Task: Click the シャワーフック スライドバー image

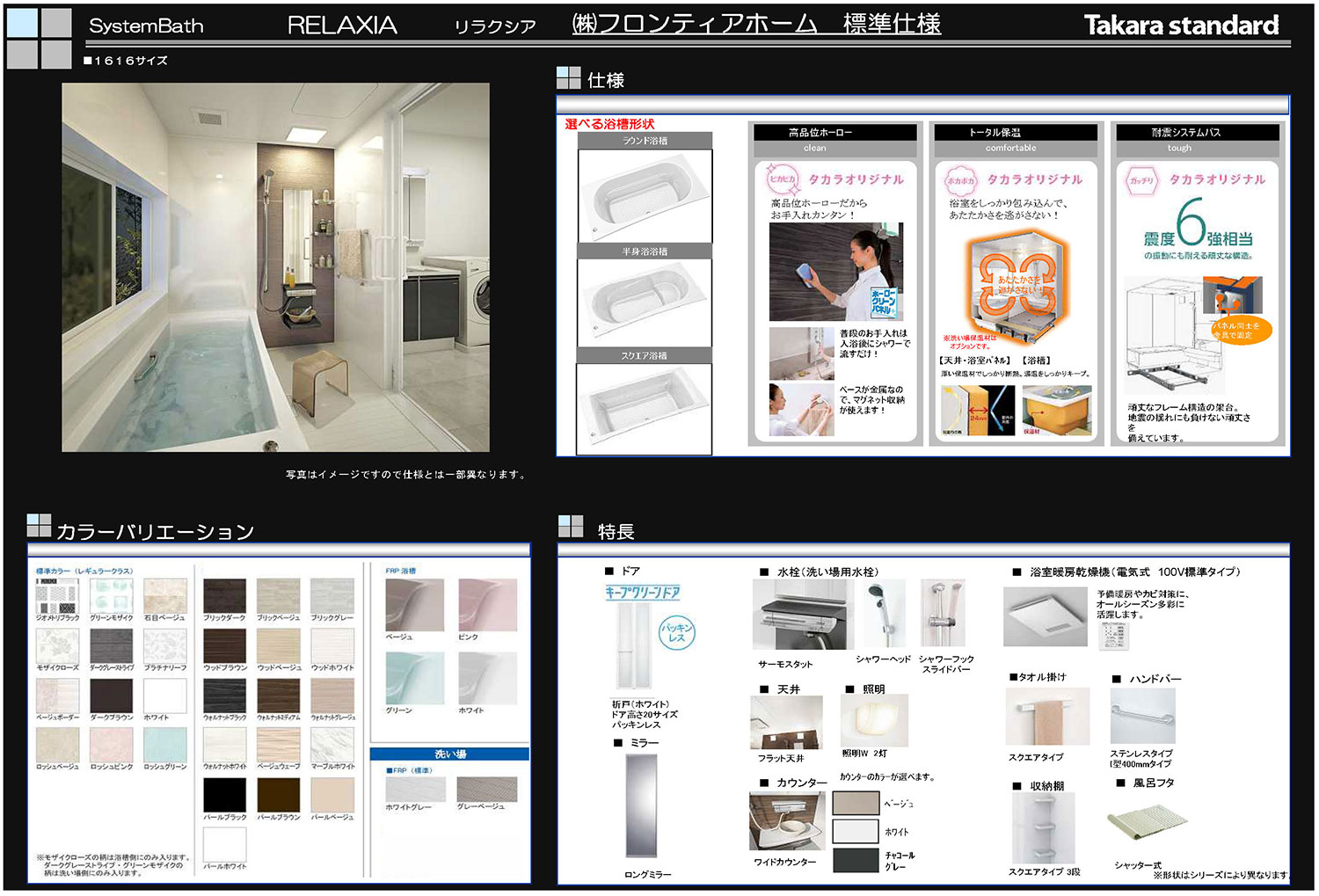Action: point(943,614)
